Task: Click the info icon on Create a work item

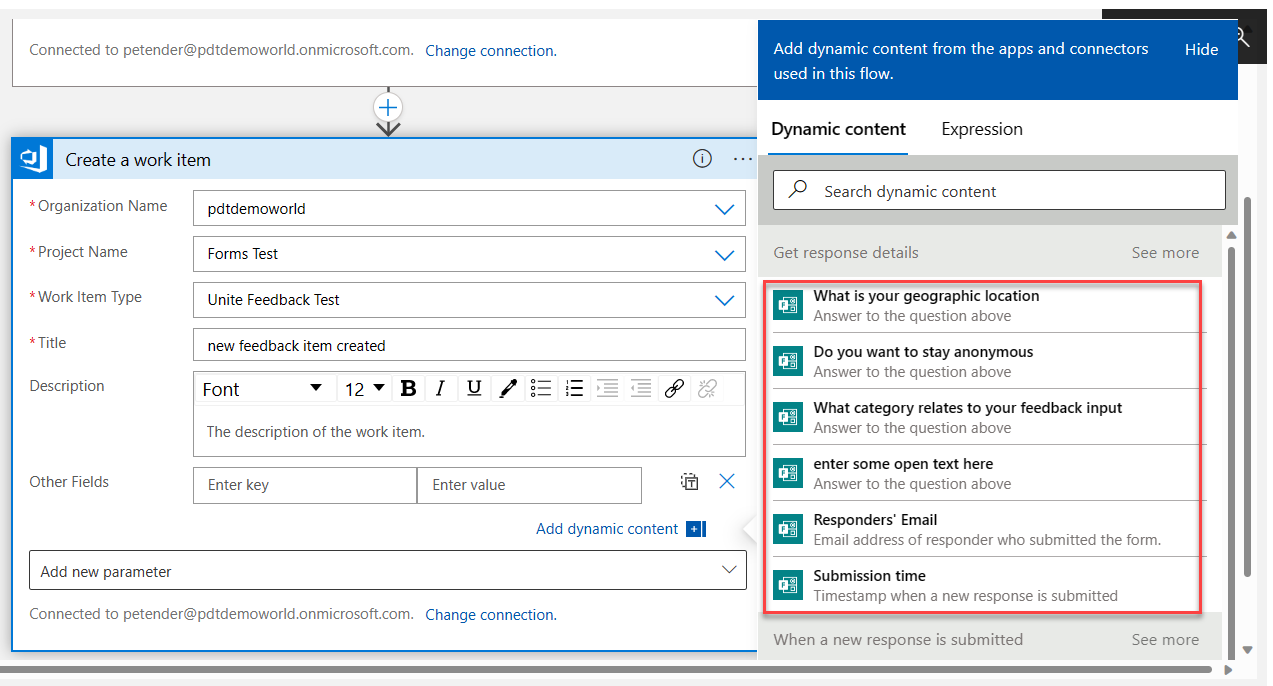Action: pos(702,159)
